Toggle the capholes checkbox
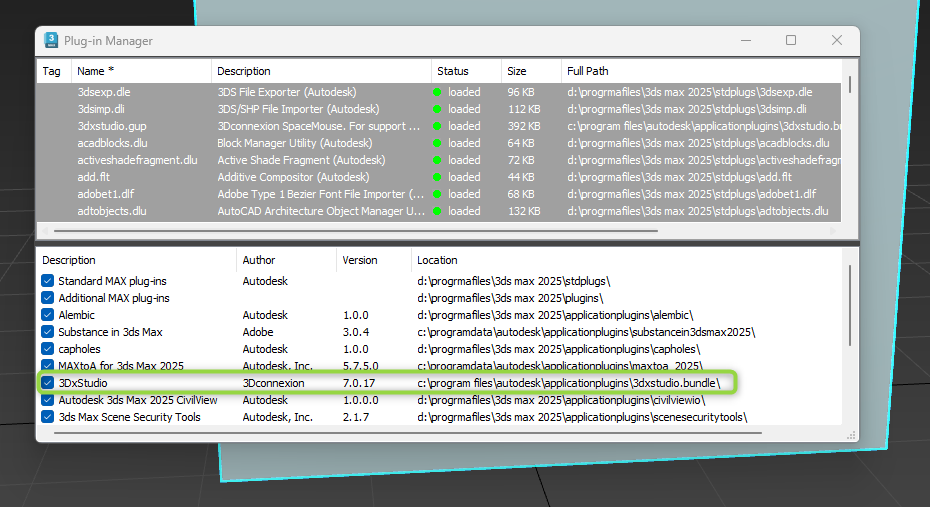 pyautogui.click(x=47, y=349)
